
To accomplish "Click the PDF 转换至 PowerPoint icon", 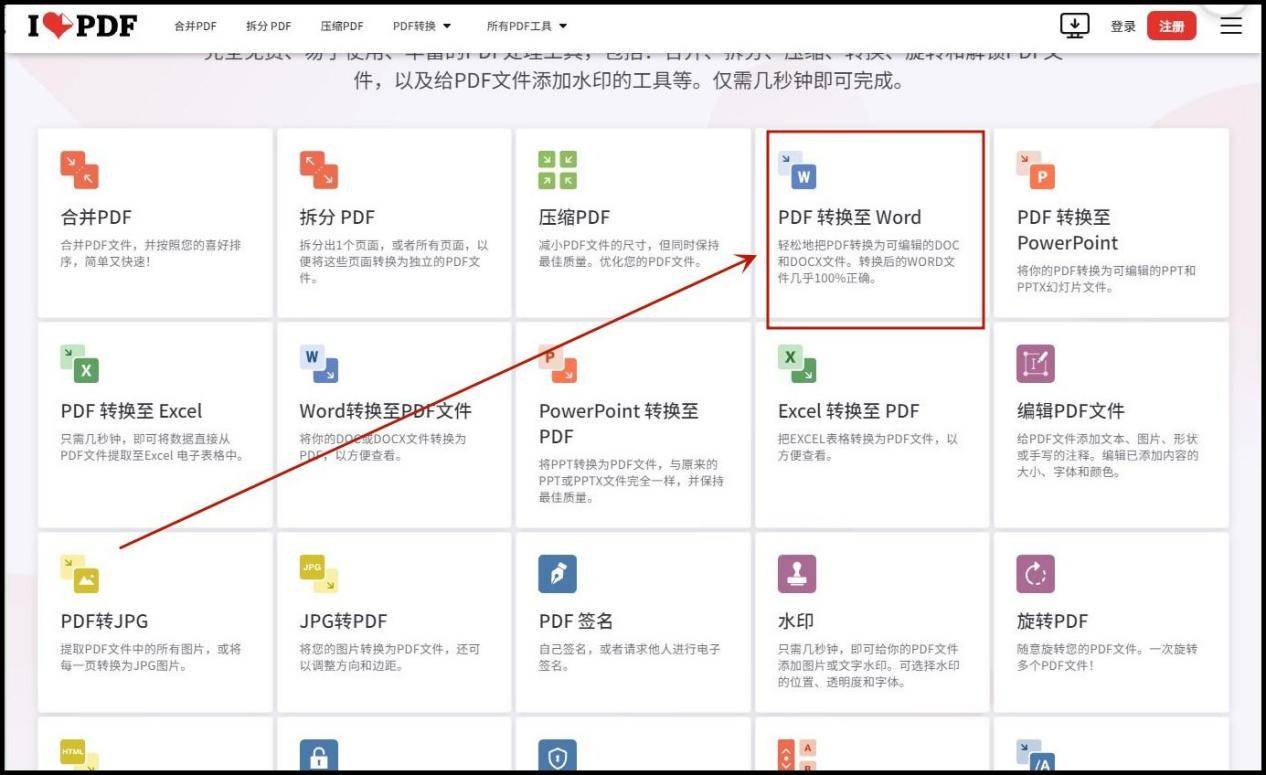I will [x=1036, y=170].
